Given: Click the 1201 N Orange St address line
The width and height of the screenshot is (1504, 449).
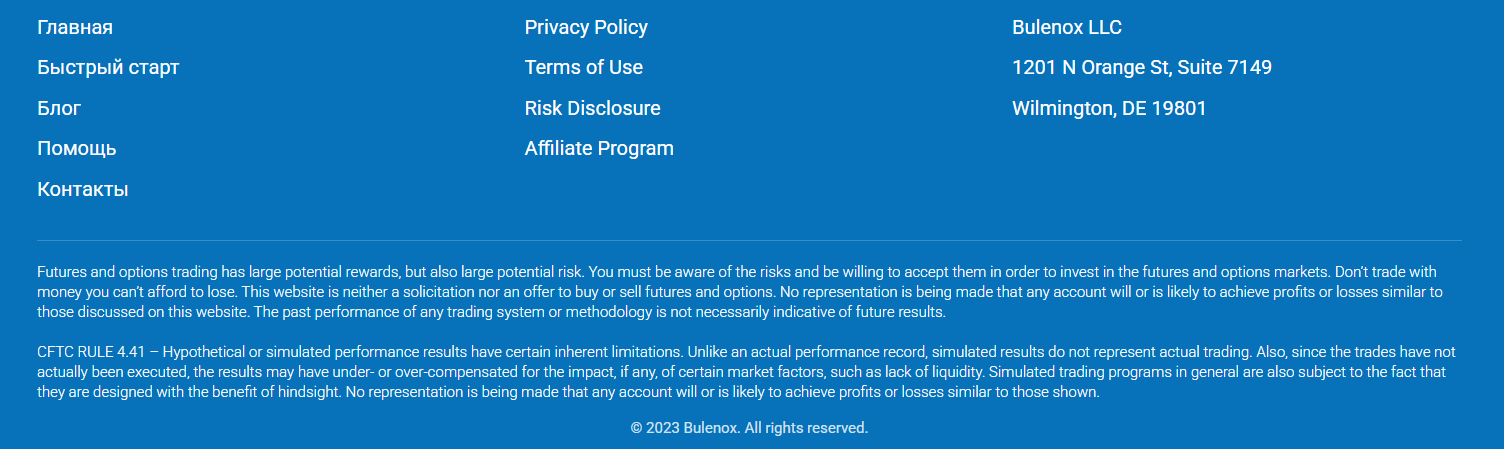Looking at the screenshot, I should click(1142, 67).
